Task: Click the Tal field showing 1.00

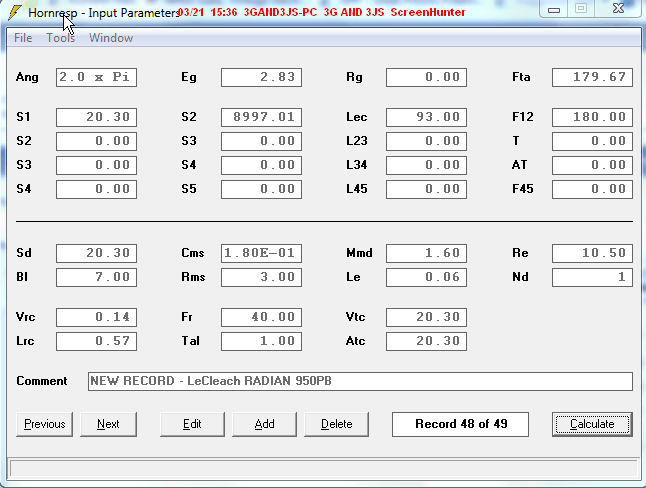Action: [x=261, y=341]
